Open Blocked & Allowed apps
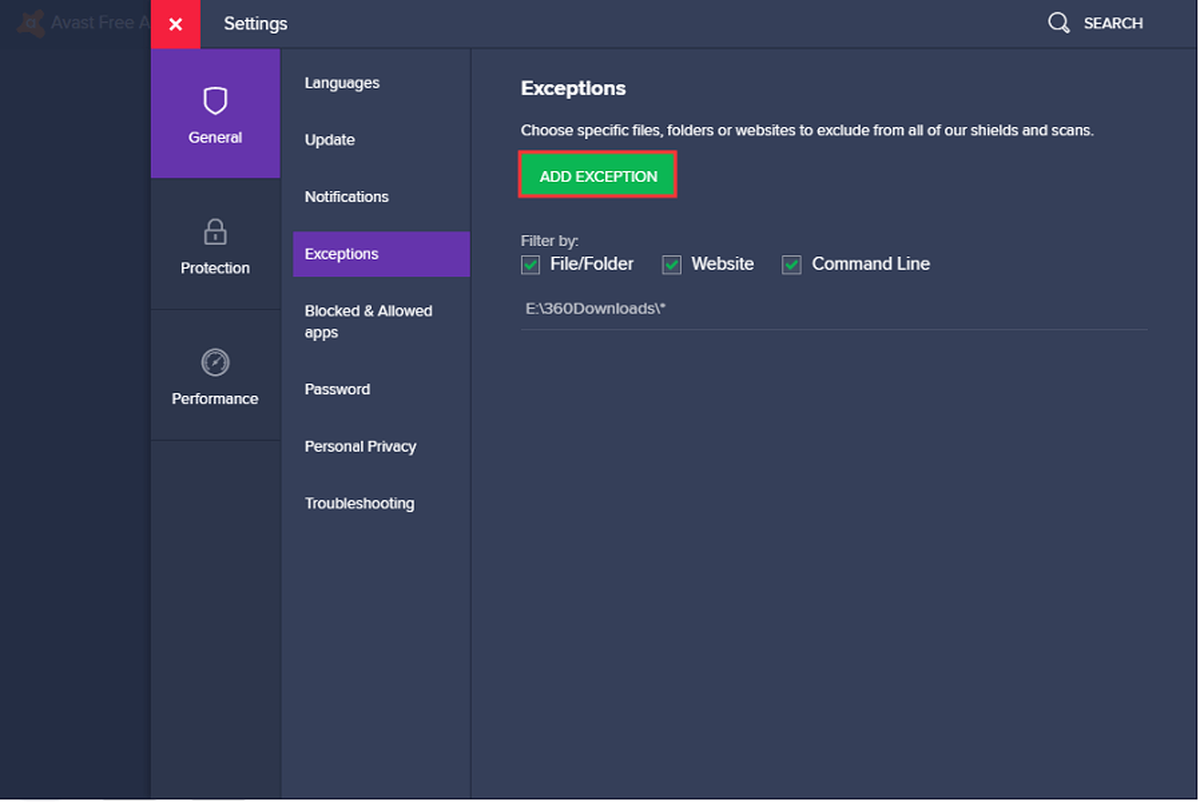The width and height of the screenshot is (1200, 802). click(368, 322)
